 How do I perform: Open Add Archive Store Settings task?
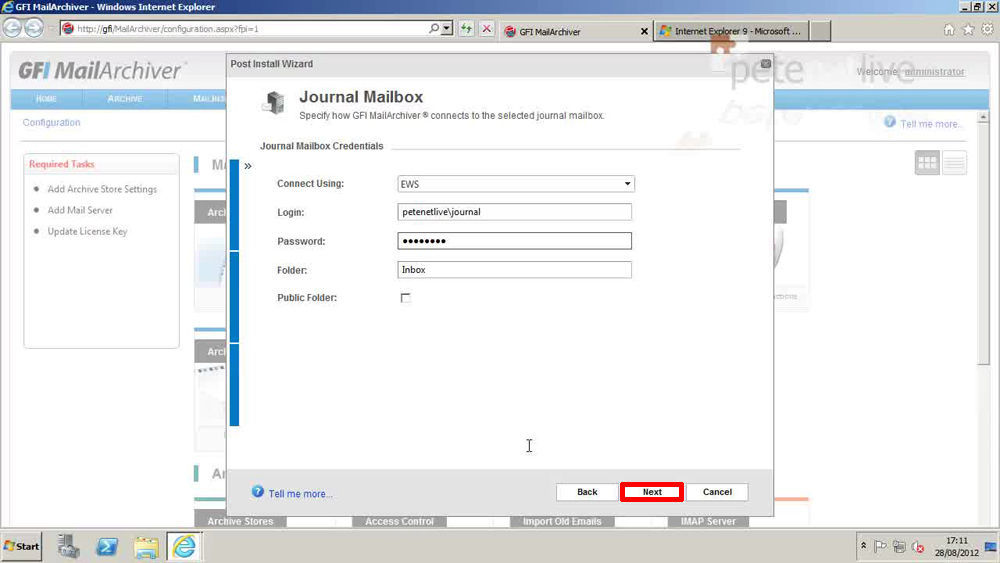(102, 189)
